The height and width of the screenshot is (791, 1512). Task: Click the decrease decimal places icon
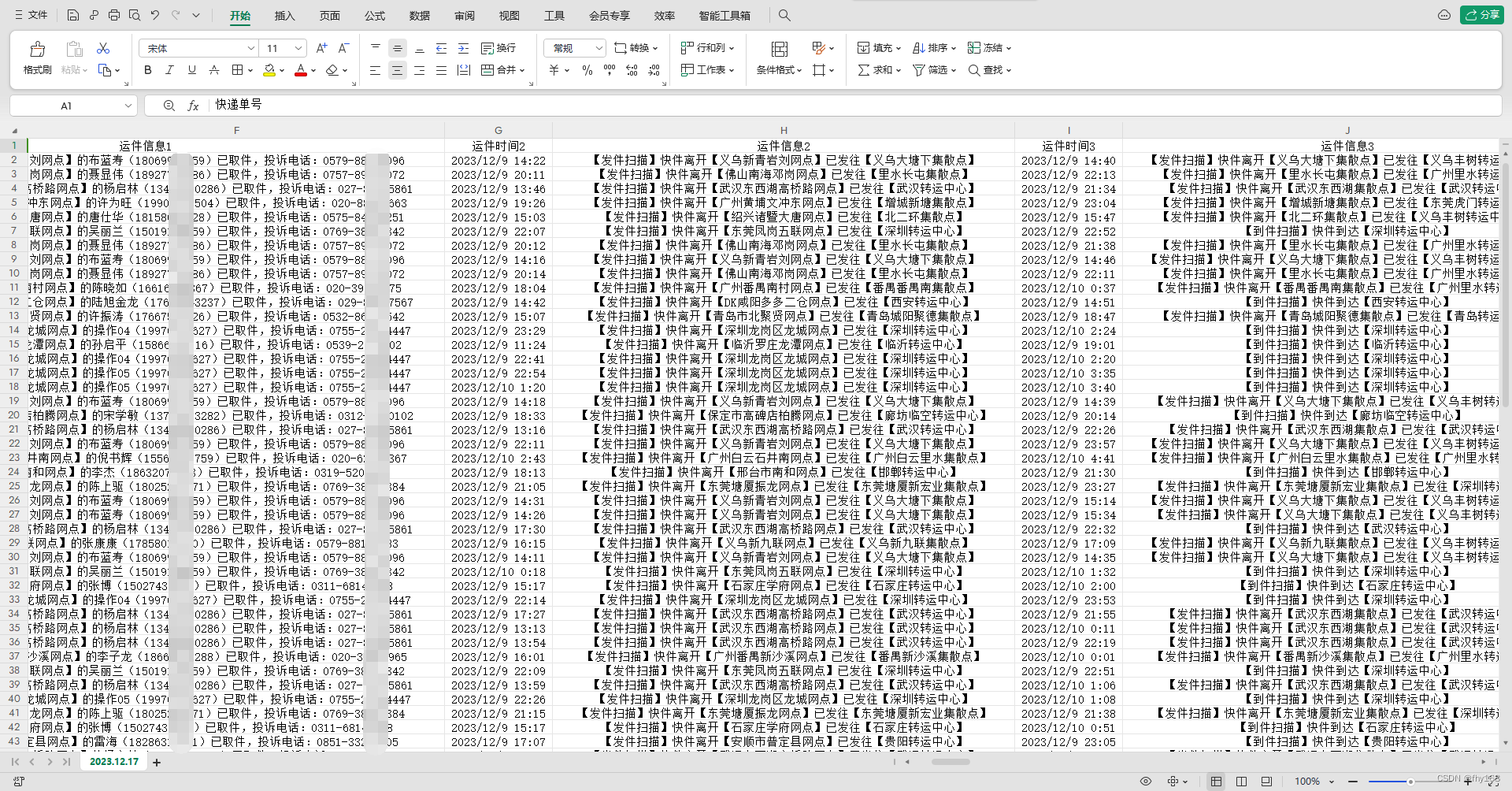654,70
